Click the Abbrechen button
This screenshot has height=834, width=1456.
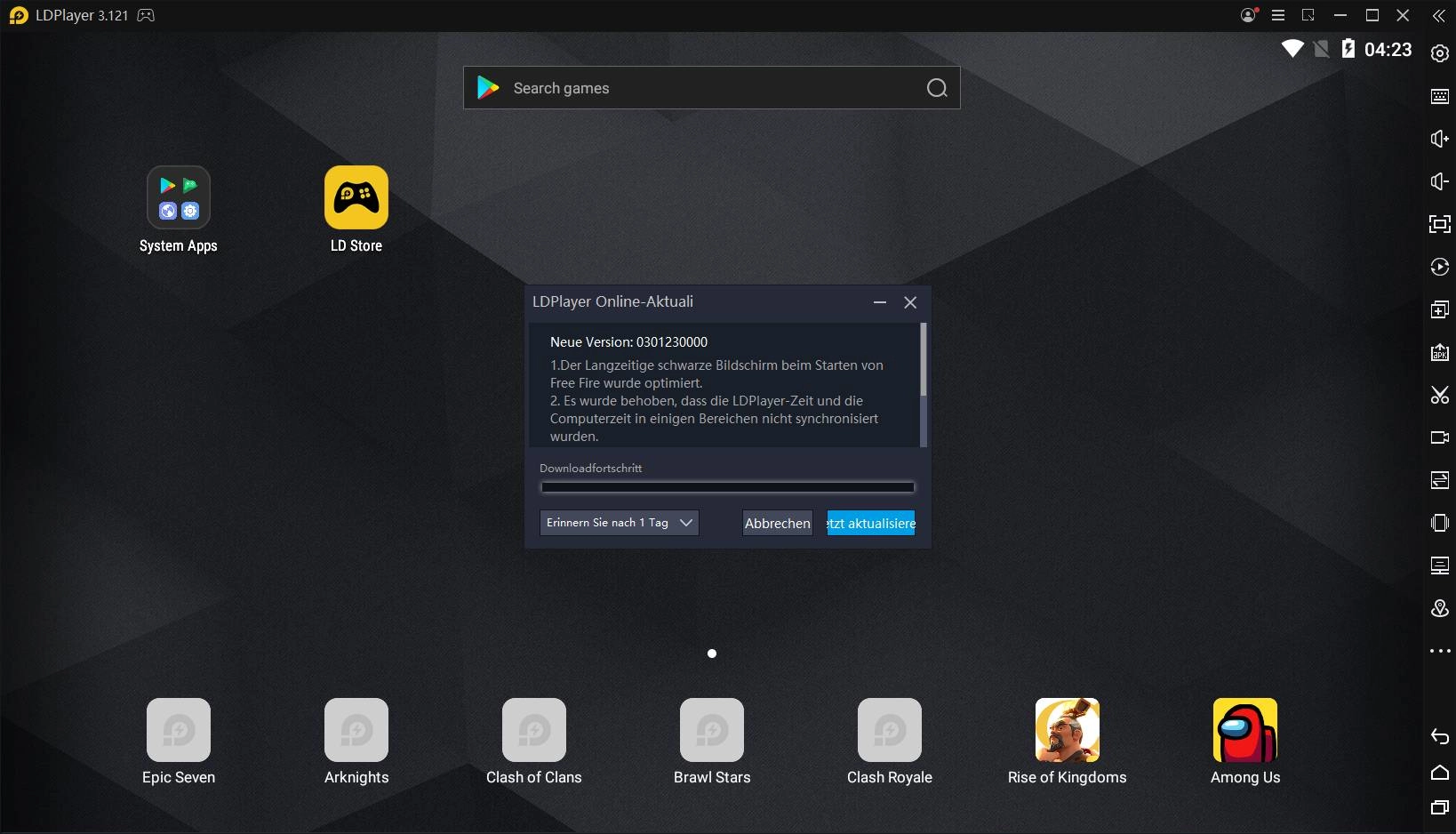[x=778, y=523]
